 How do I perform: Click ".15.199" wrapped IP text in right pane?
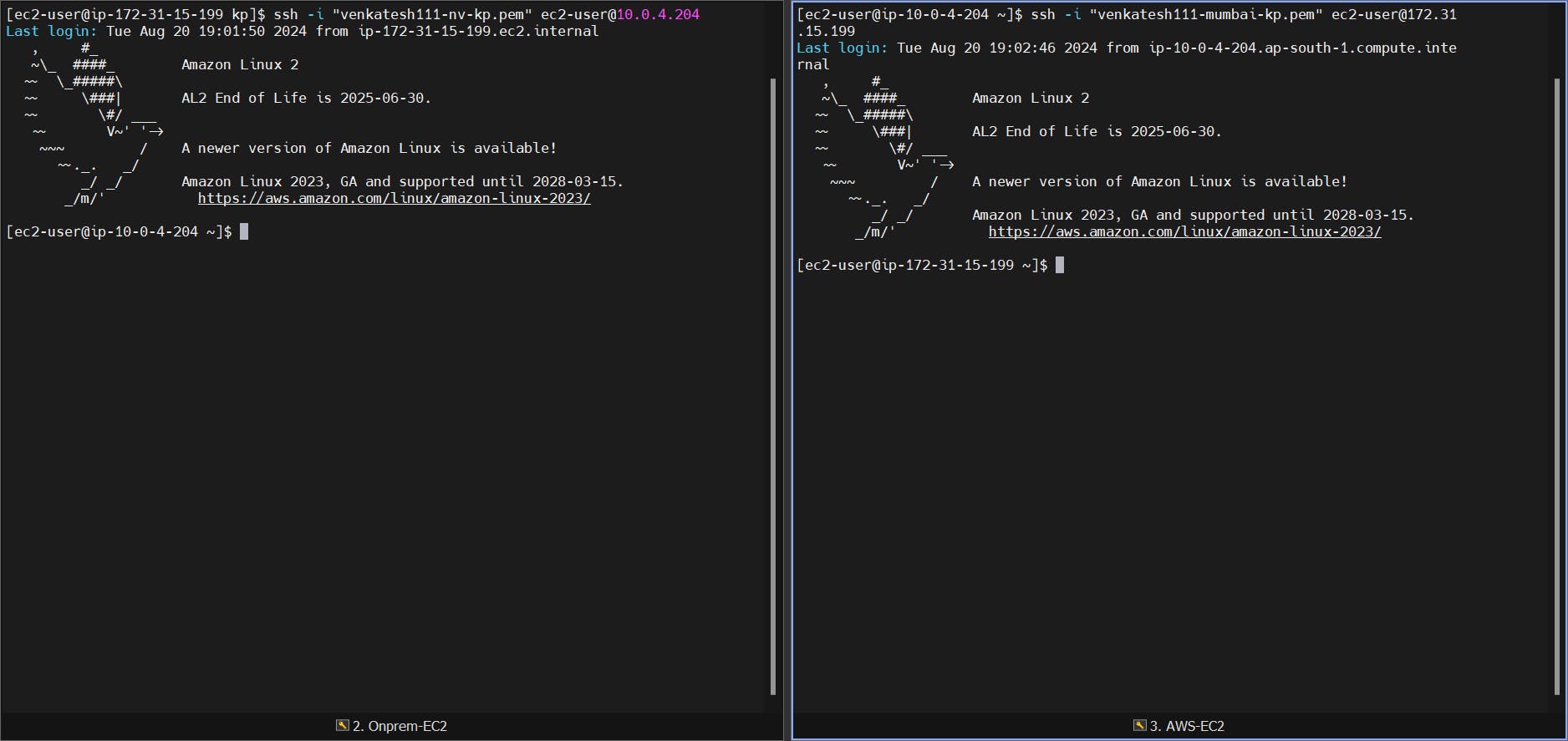[x=826, y=31]
